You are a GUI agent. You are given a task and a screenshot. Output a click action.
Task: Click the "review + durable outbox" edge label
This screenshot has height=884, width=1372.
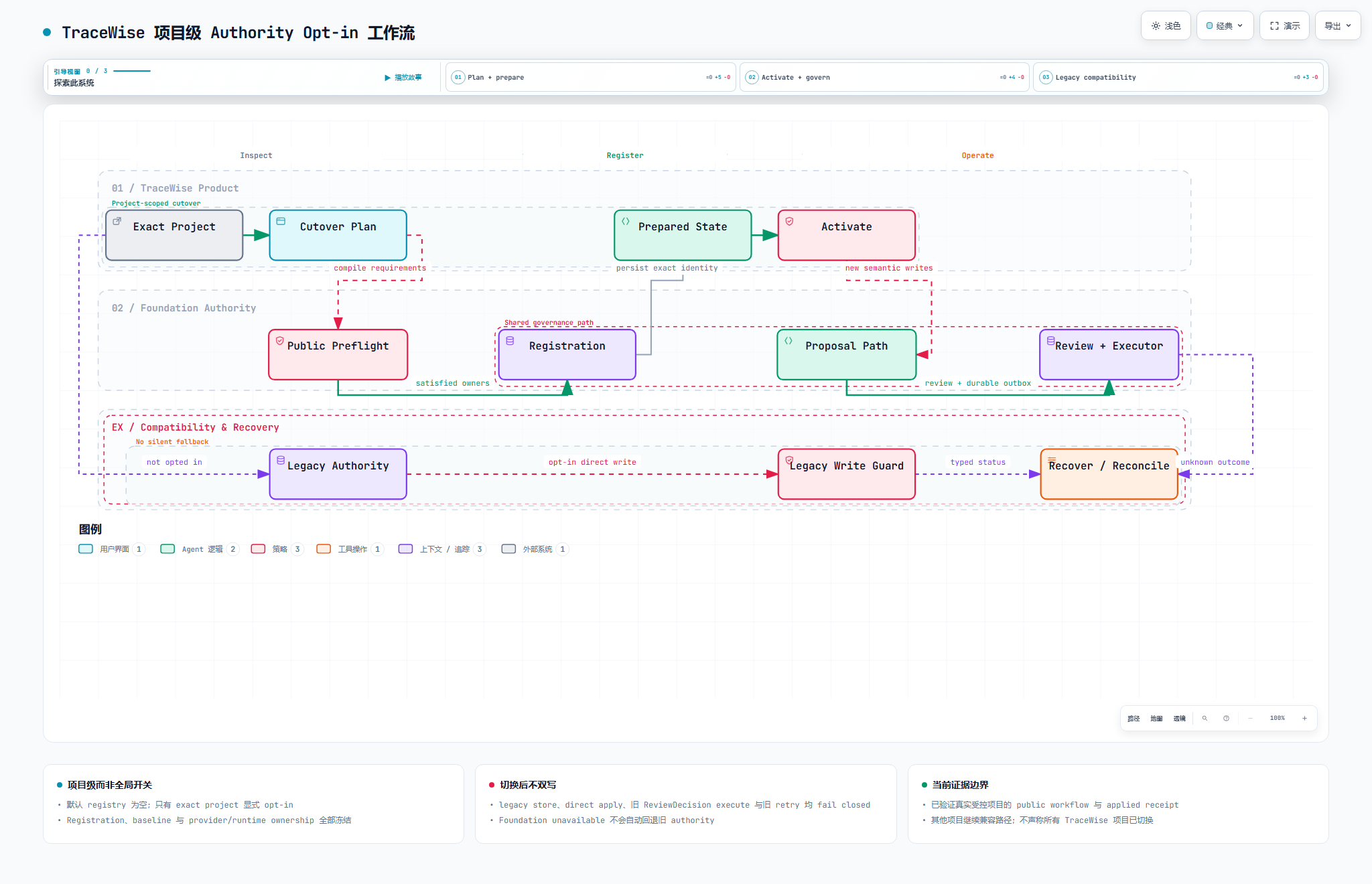click(977, 383)
